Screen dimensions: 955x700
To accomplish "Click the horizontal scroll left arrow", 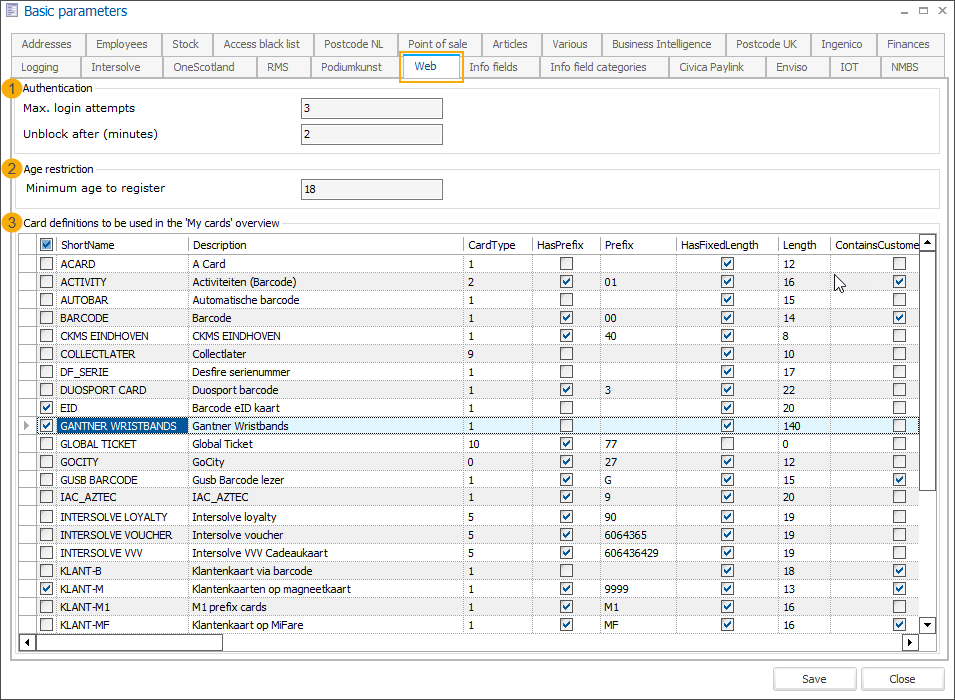I will pyautogui.click(x=27, y=642).
